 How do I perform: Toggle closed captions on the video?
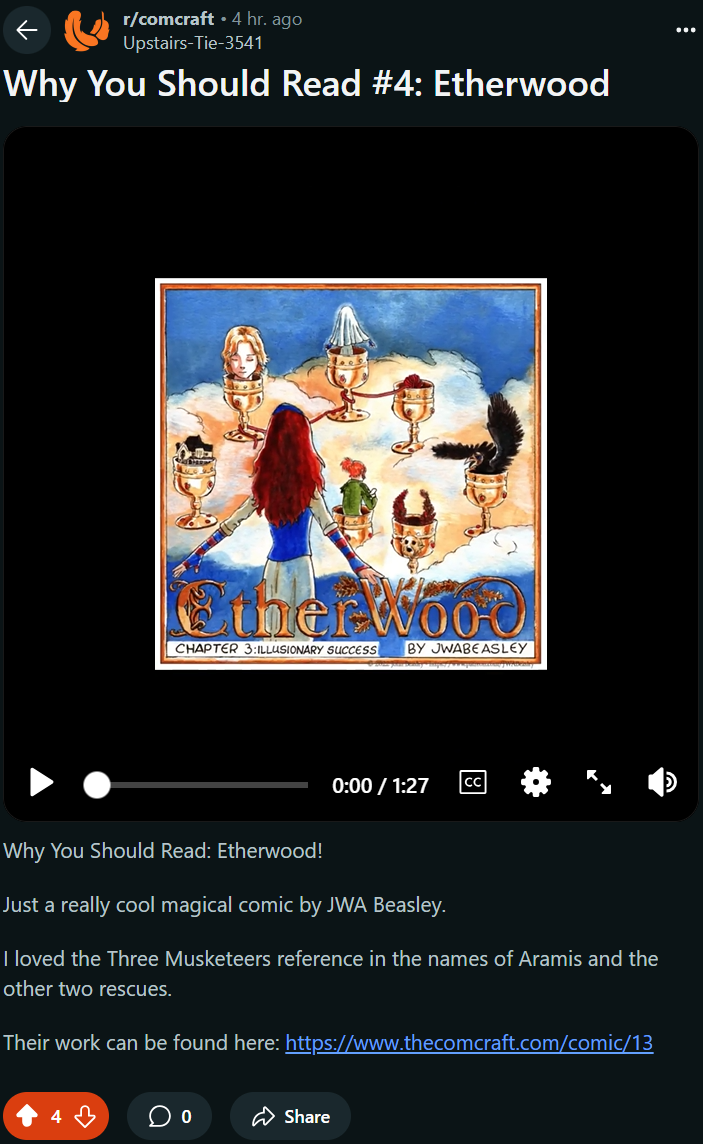click(473, 782)
